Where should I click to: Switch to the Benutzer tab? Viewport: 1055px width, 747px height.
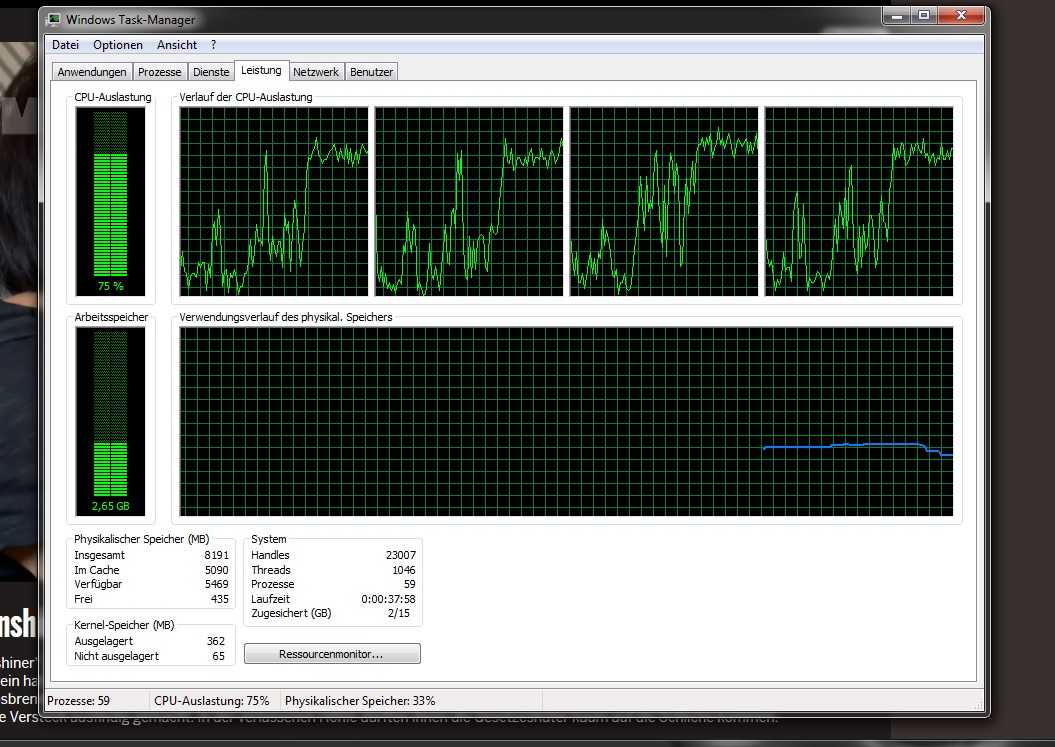(x=371, y=72)
